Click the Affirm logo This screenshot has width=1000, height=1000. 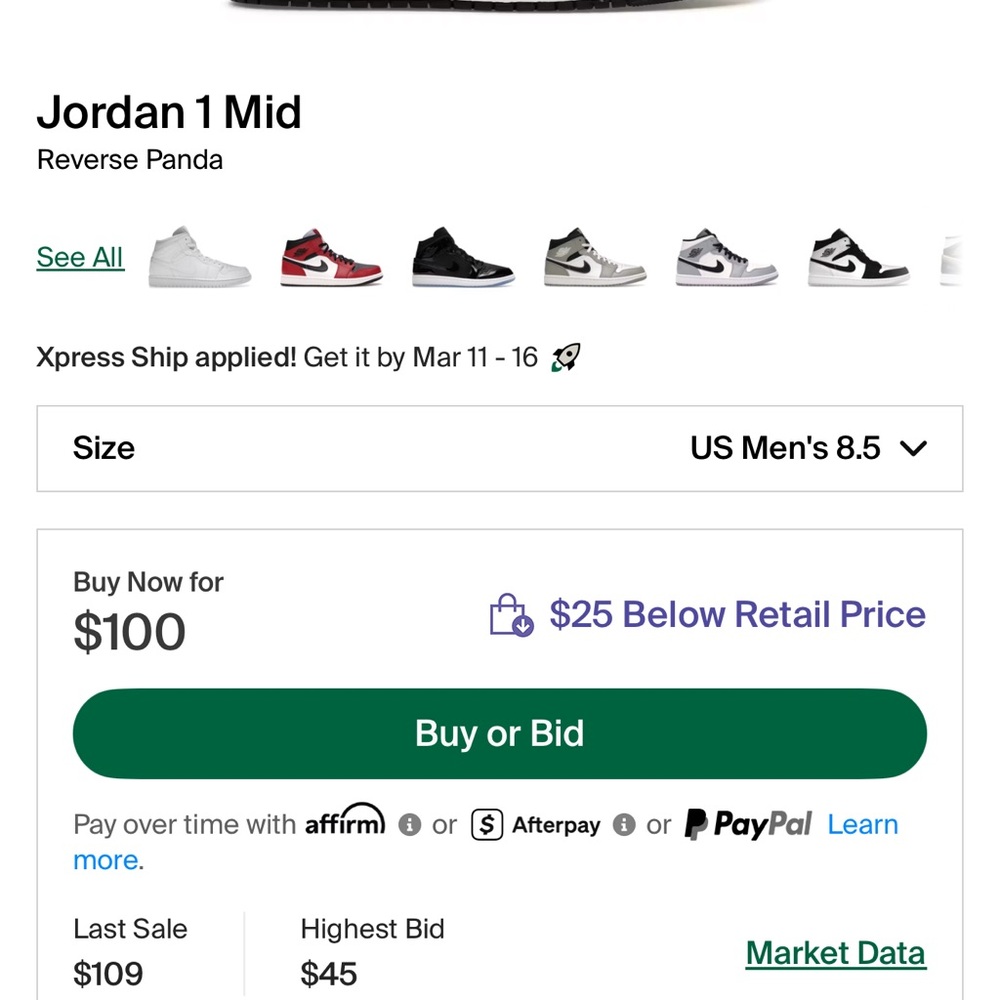pos(345,823)
